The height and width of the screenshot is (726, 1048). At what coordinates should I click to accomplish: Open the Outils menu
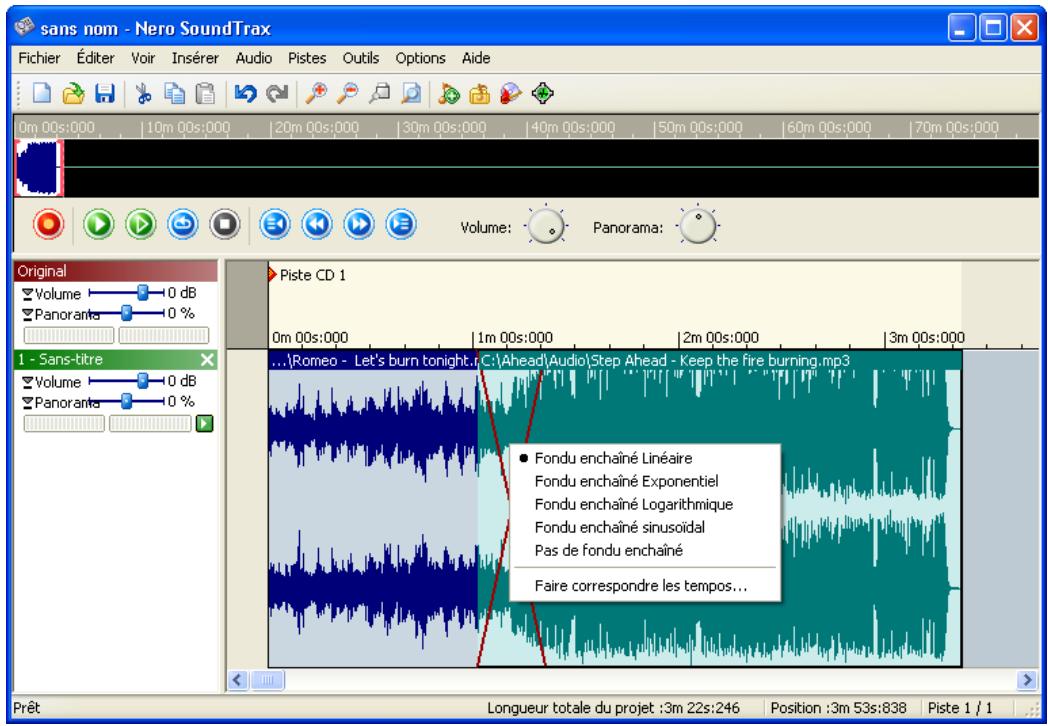(361, 58)
